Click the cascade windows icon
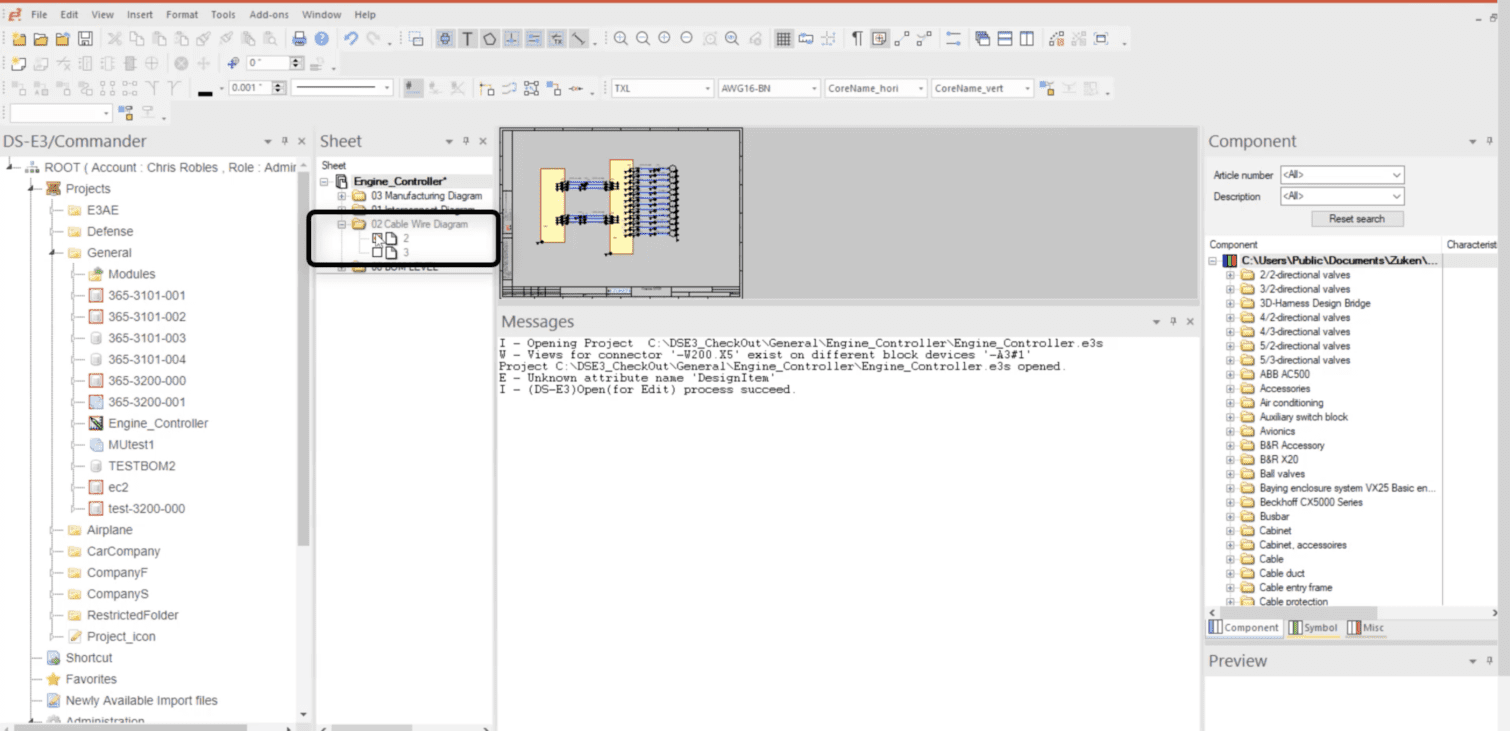 coord(982,39)
